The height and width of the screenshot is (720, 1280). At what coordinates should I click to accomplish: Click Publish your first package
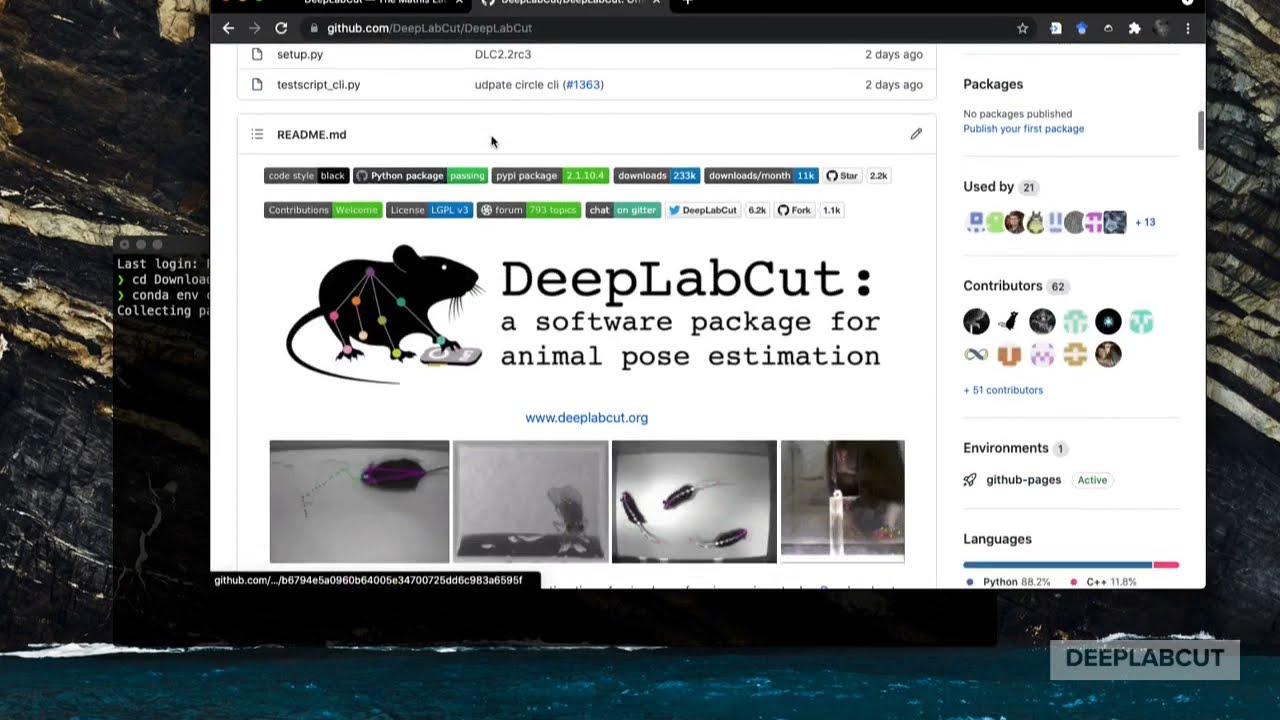click(1023, 129)
